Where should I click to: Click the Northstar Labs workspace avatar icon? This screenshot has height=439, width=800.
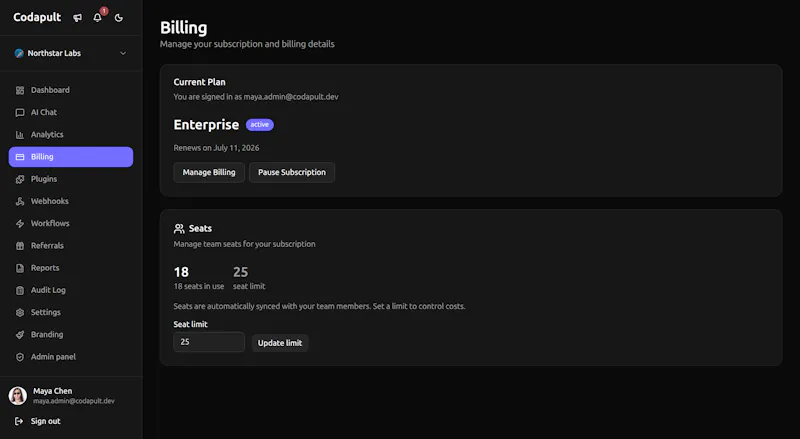19,53
